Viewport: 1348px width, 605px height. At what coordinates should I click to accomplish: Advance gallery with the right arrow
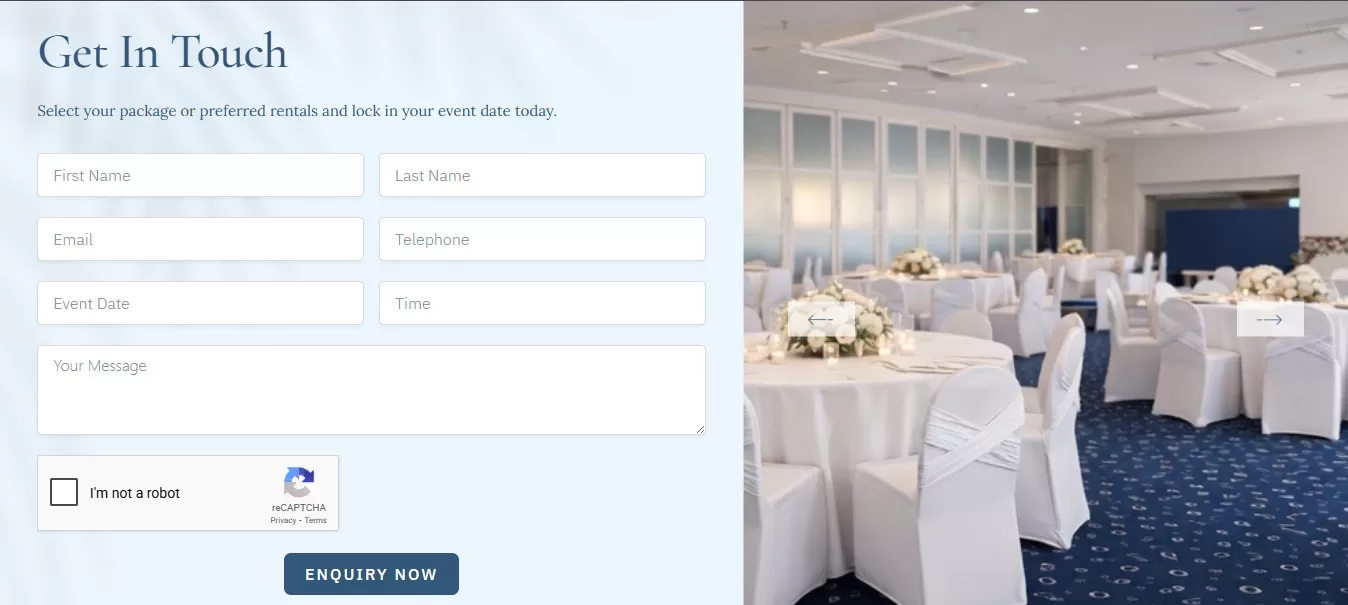click(1270, 319)
